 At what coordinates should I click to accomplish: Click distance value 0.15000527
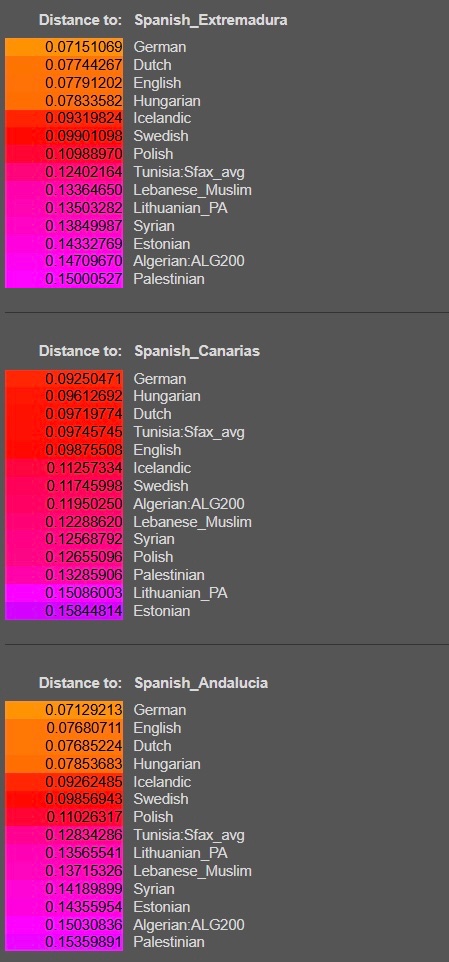(85, 279)
